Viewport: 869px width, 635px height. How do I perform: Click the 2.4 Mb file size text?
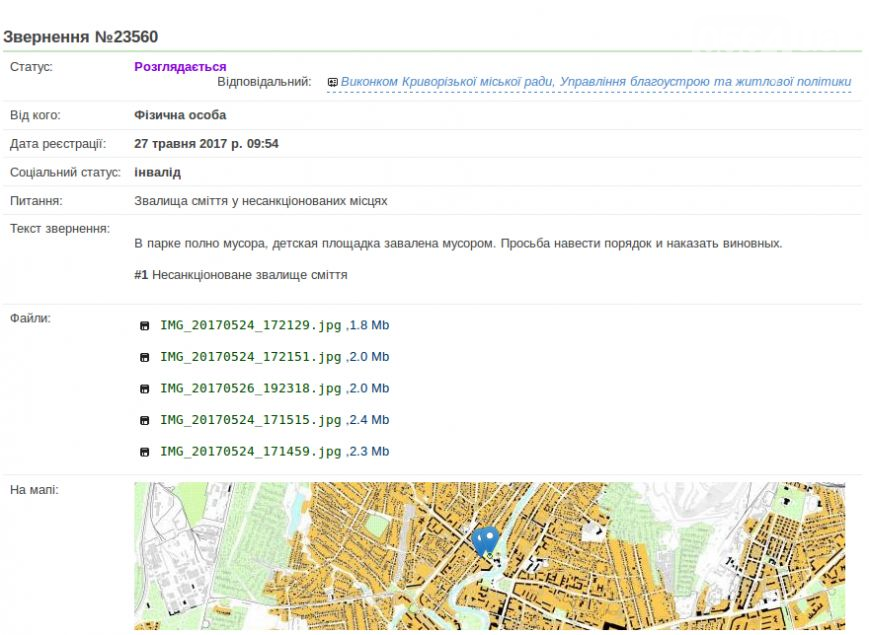pos(369,420)
